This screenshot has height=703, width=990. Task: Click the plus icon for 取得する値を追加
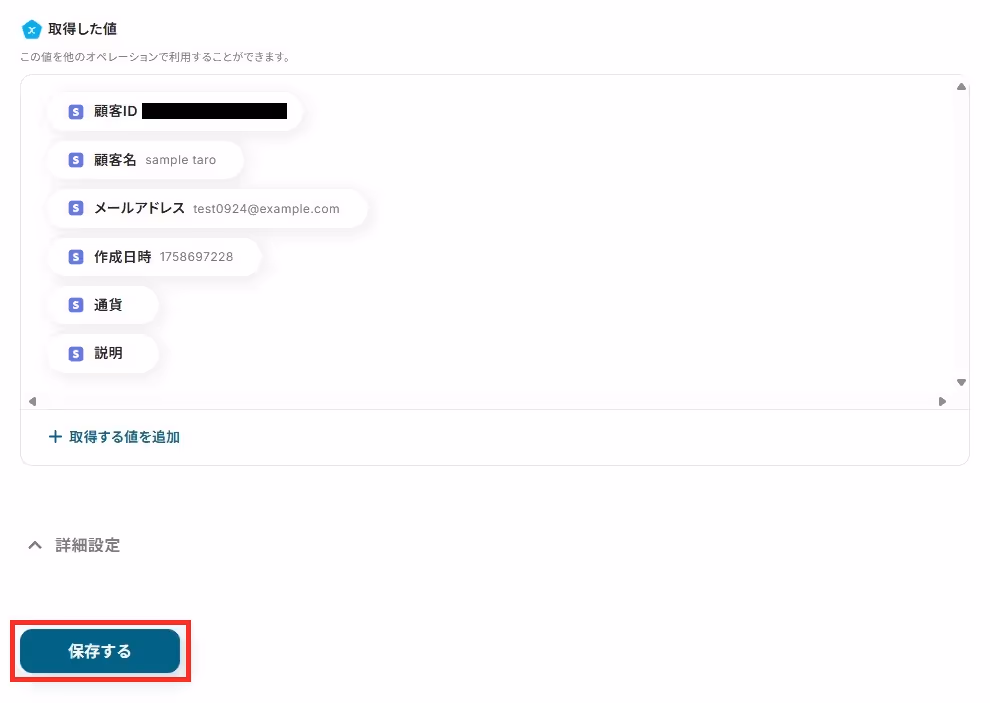56,436
